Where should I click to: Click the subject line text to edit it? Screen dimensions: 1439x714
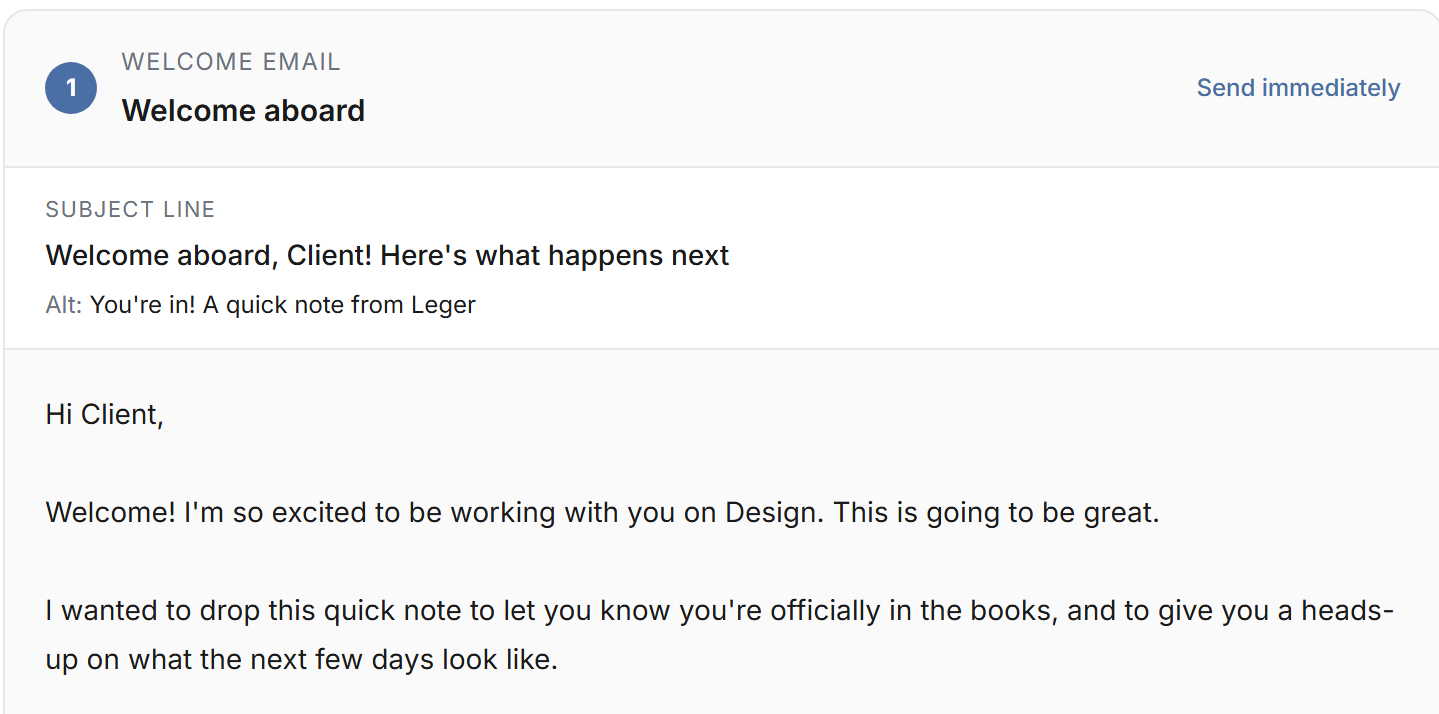coord(386,255)
